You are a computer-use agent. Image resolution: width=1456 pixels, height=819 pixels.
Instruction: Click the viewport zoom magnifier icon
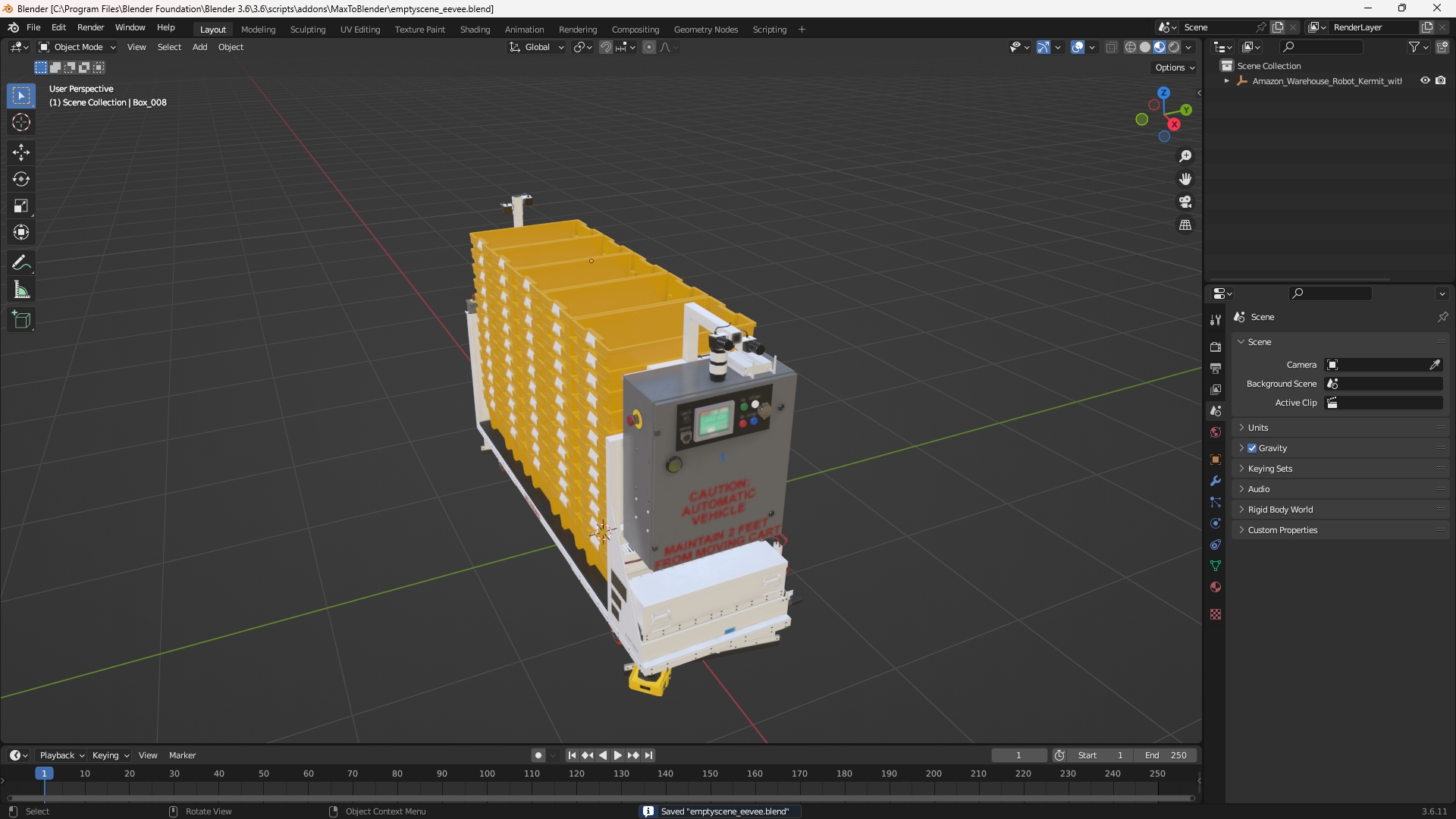1185,156
